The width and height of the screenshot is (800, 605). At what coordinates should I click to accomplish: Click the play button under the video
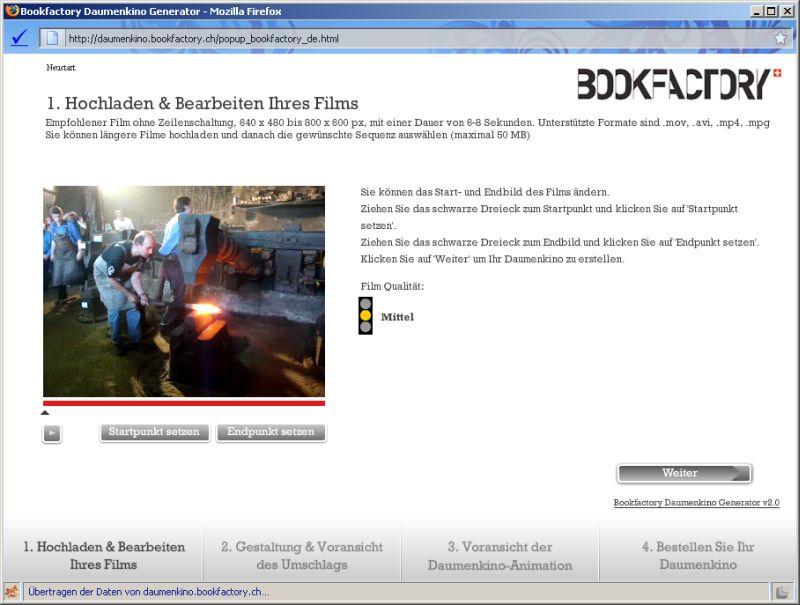52,434
